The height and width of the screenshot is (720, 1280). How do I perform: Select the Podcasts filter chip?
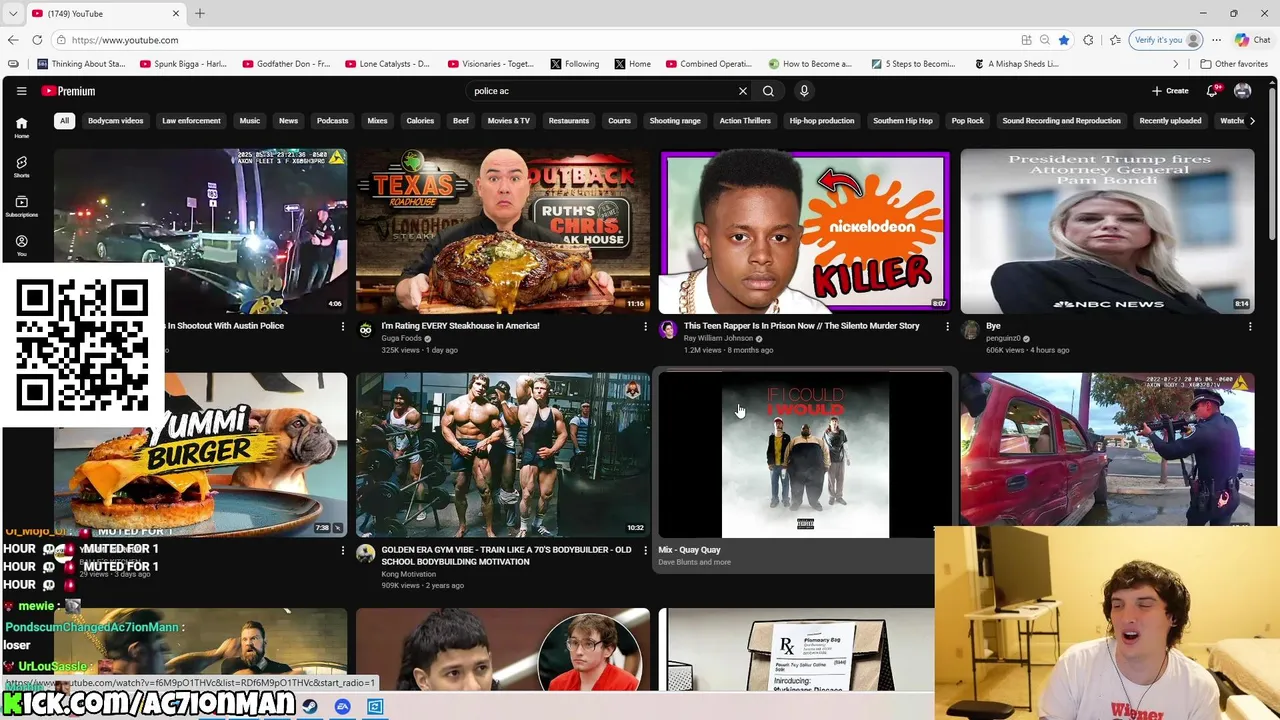[x=332, y=121]
